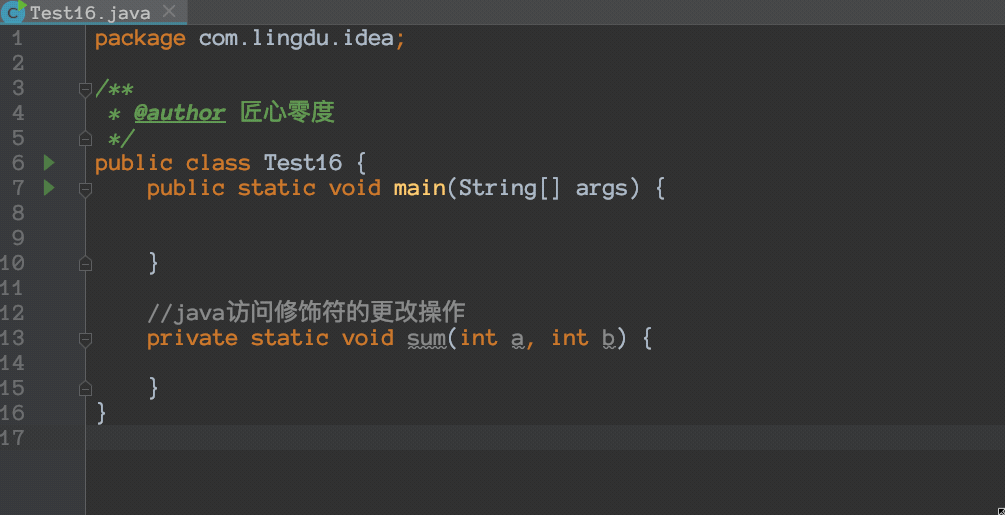Close the Test16.java tab
1005x515 pixels.
click(169, 12)
